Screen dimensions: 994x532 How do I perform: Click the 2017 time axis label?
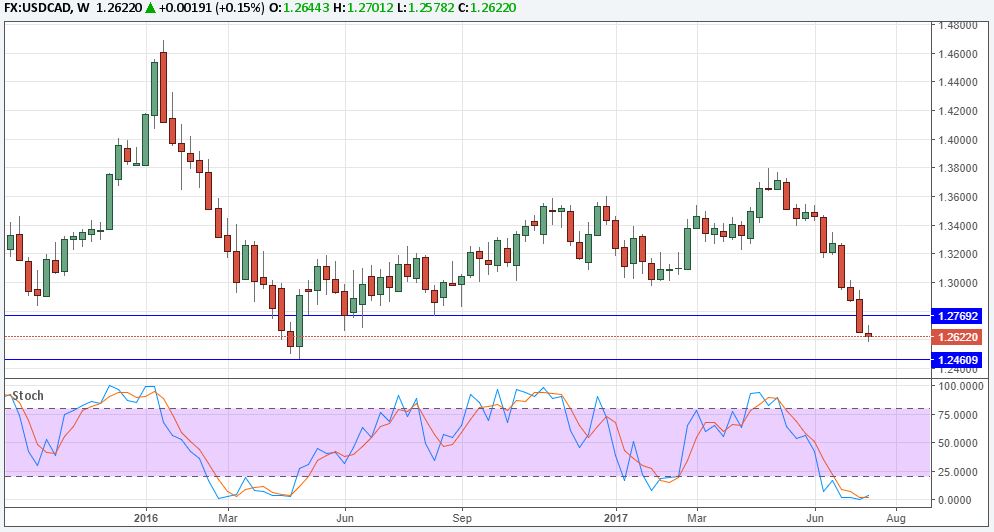tap(616, 517)
